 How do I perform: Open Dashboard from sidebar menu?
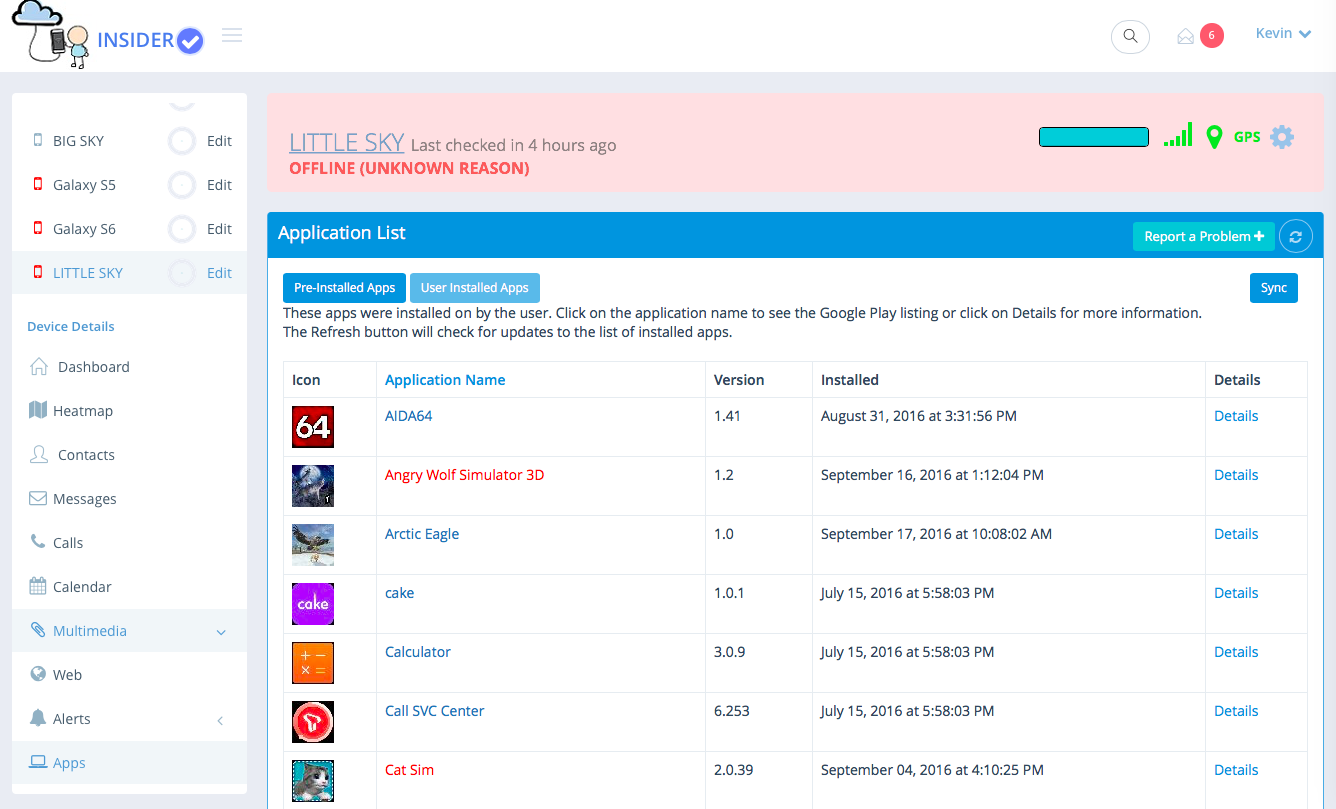pyautogui.click(x=94, y=367)
